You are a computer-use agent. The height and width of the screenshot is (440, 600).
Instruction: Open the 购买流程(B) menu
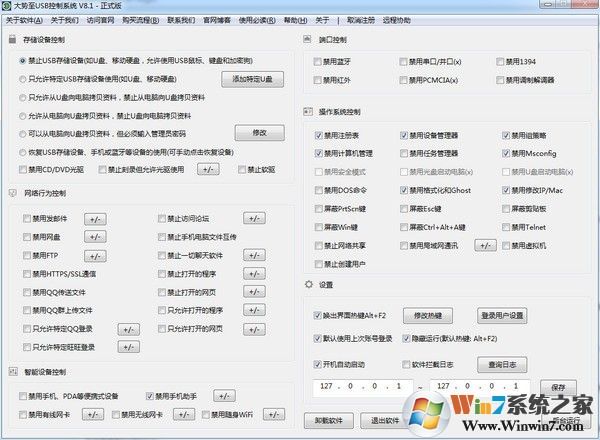pos(140,20)
